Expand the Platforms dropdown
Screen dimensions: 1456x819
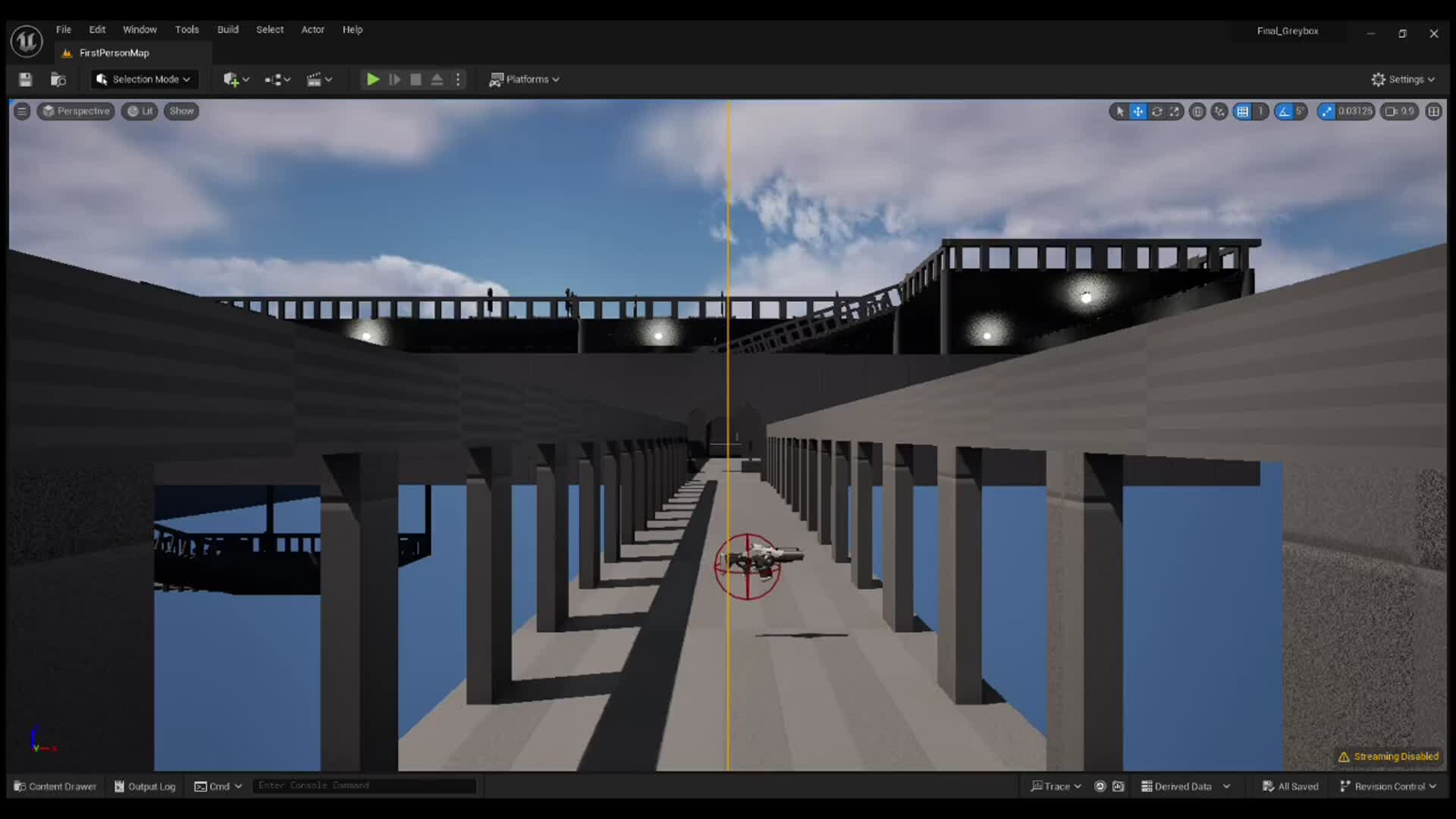pos(524,79)
